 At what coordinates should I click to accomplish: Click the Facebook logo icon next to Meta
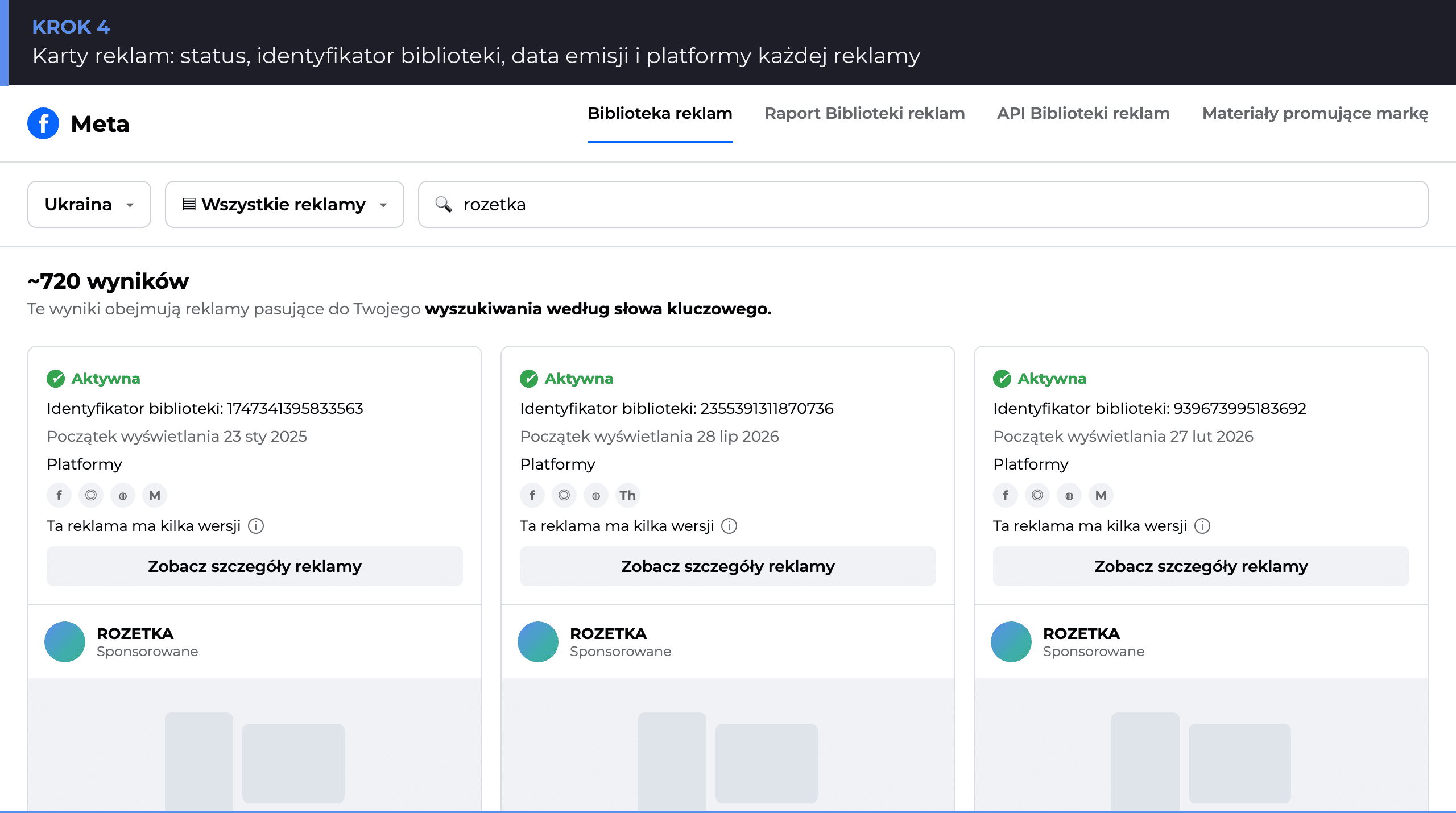coord(43,123)
